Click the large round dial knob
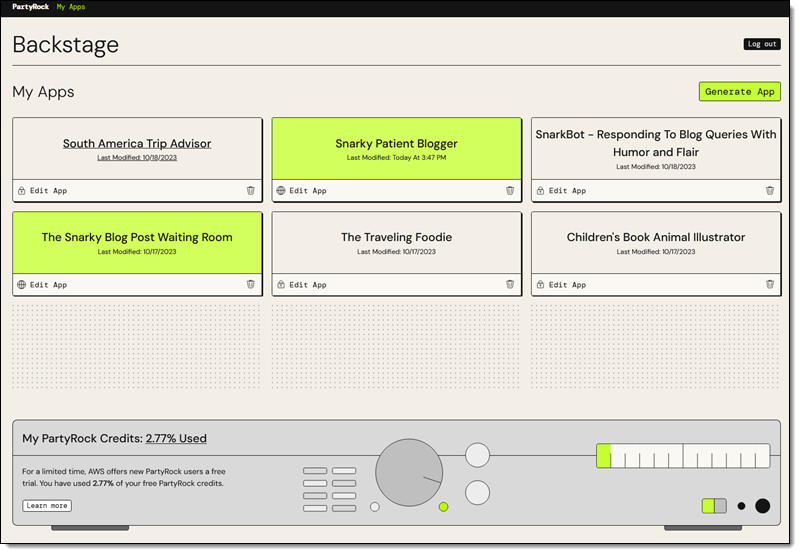The image size is (800, 554). click(x=409, y=472)
